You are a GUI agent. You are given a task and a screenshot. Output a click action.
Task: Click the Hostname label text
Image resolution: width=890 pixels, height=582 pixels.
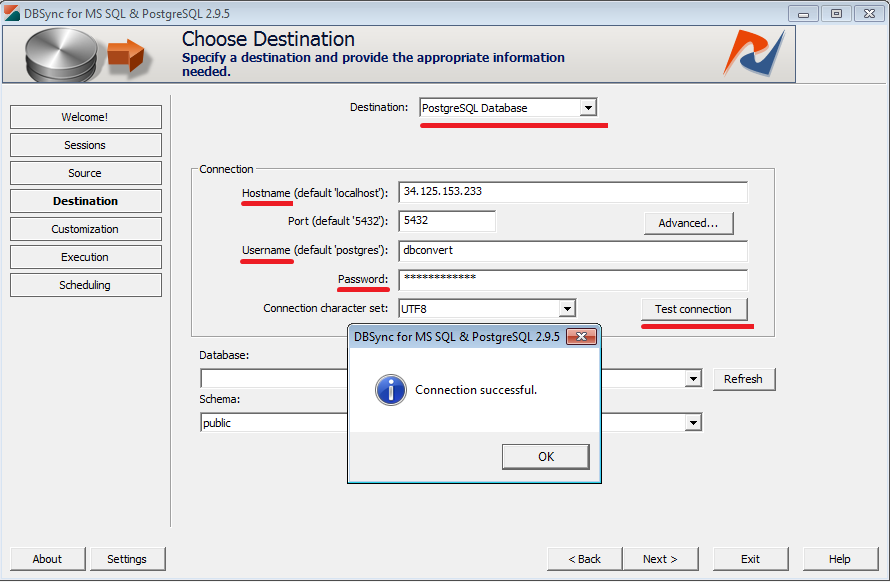(x=315, y=193)
